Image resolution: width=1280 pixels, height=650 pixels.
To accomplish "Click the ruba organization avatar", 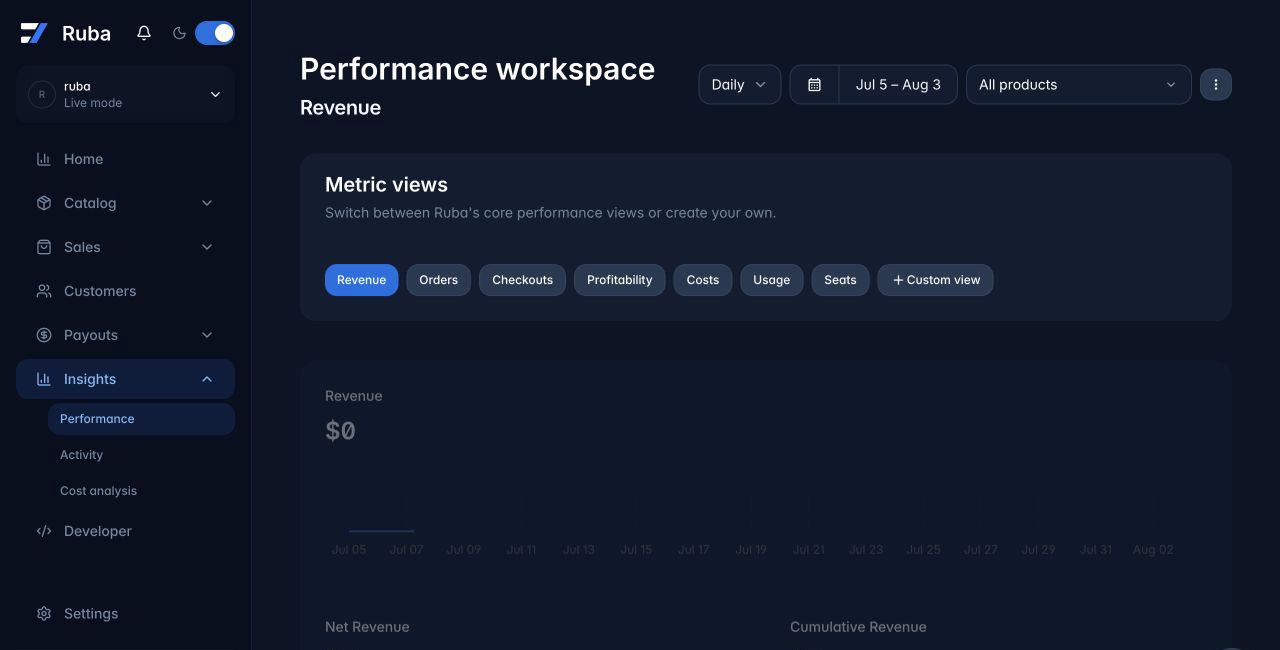I will coord(41,95).
